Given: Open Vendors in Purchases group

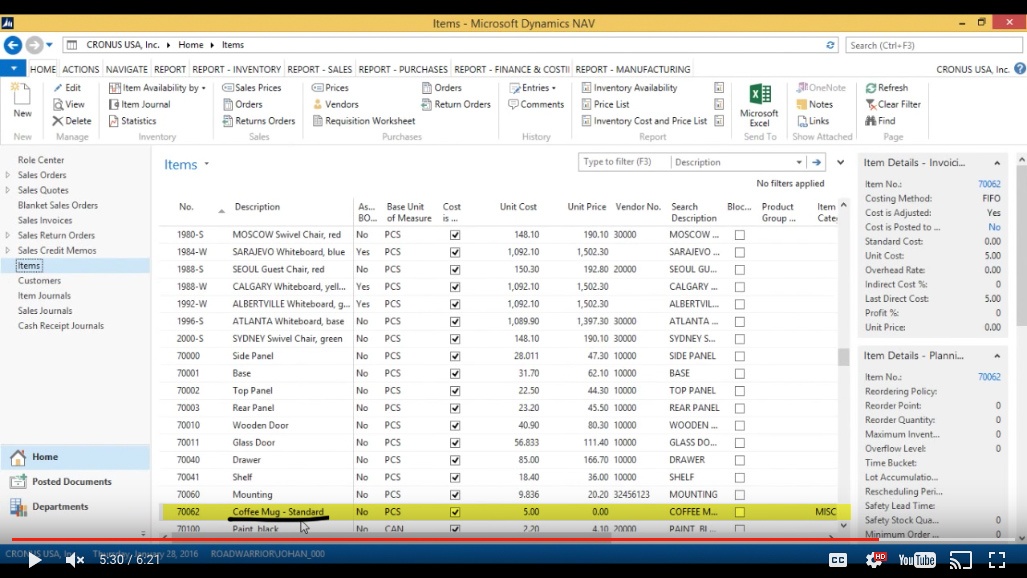Looking at the screenshot, I should [x=335, y=104].
